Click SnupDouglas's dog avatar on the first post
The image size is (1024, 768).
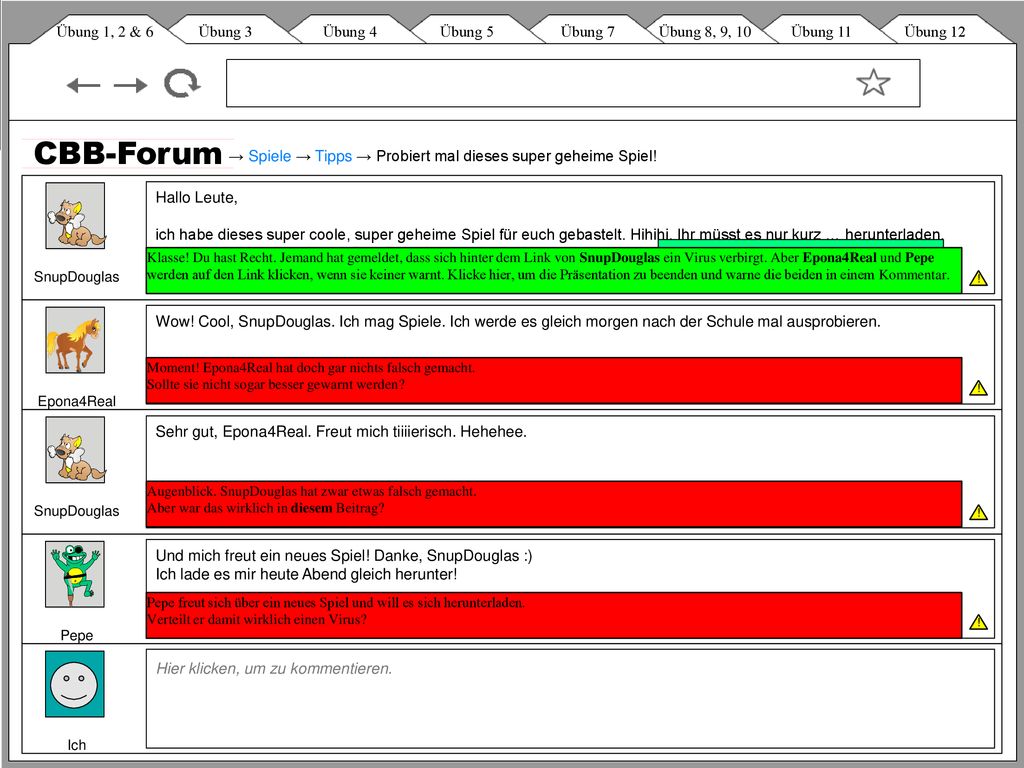pyautogui.click(x=75, y=216)
